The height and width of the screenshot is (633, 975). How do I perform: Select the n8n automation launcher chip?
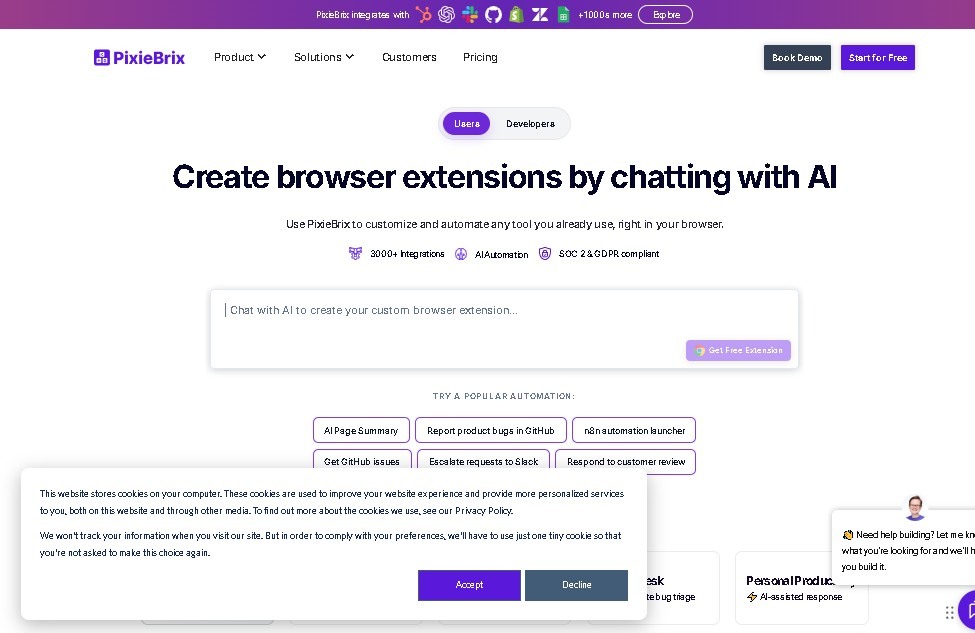[634, 430]
